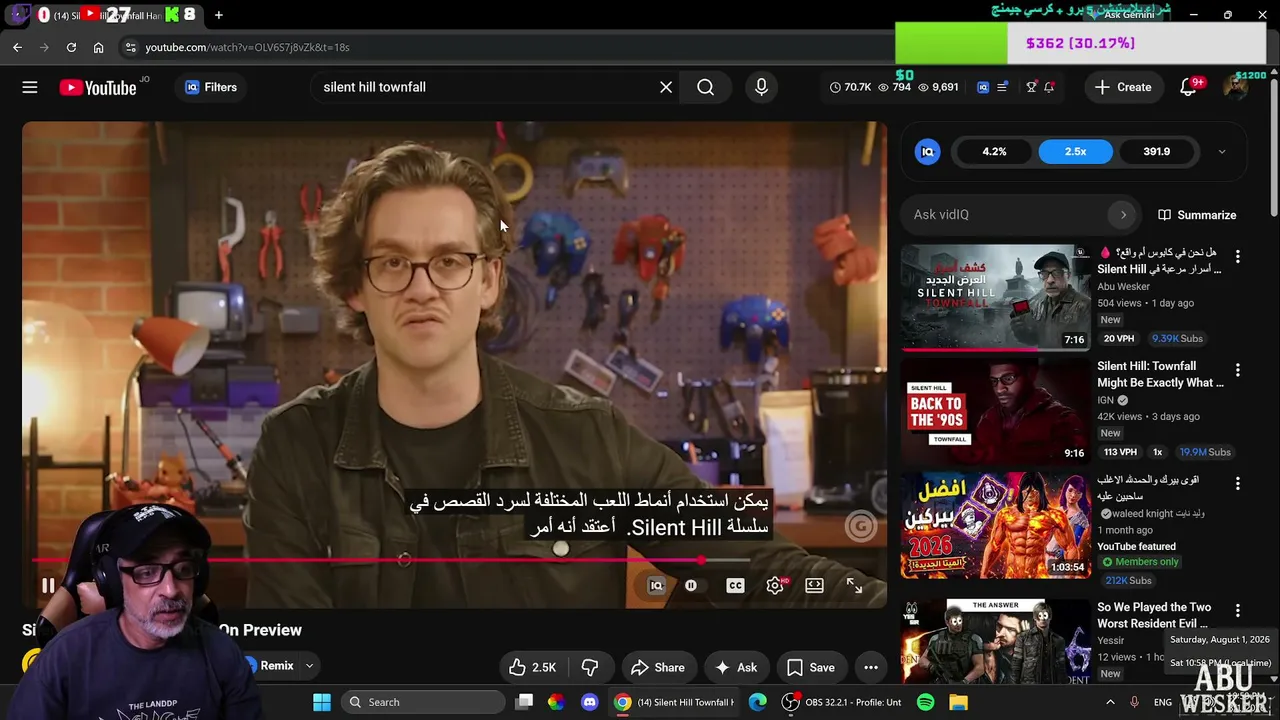Clear the search box text
This screenshot has width=1280, height=720.
[666, 87]
